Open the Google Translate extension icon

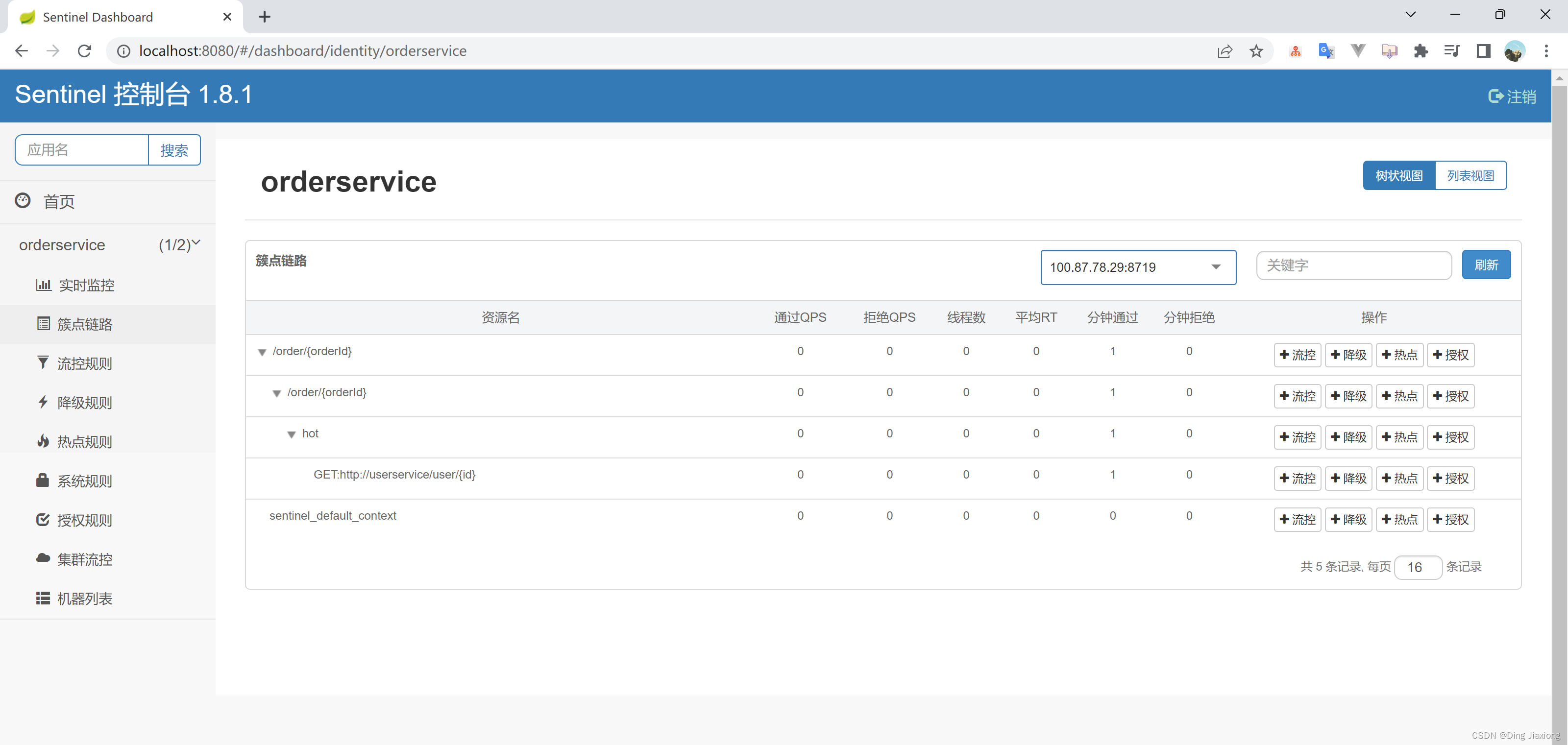click(x=1326, y=51)
